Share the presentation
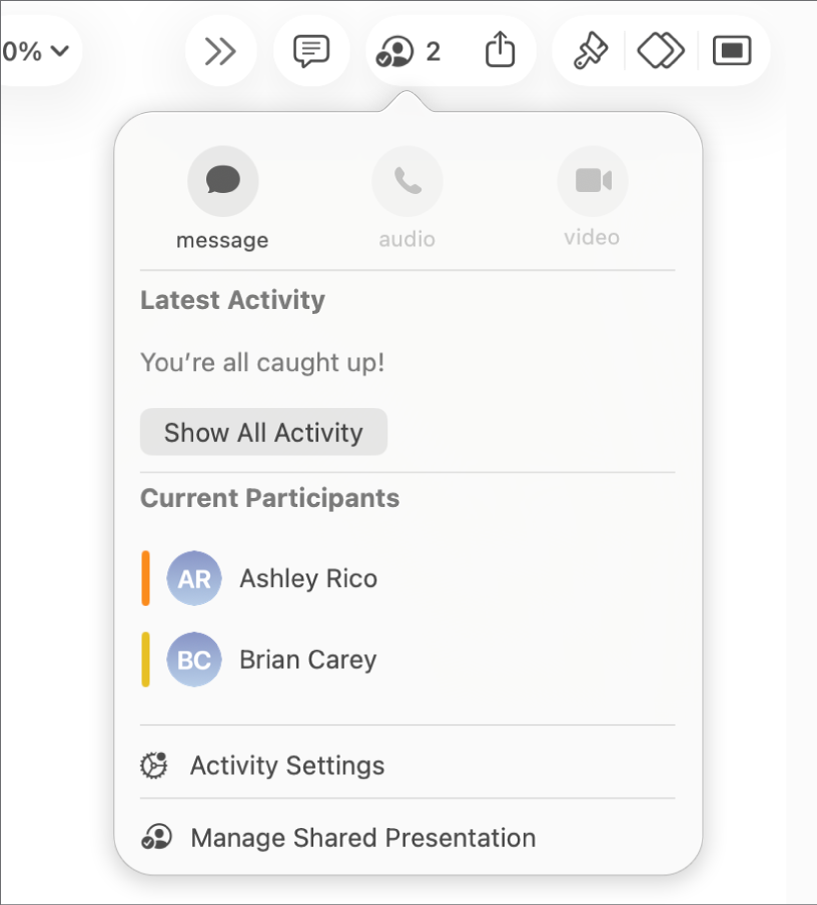Image resolution: width=817 pixels, height=905 pixels. point(500,50)
